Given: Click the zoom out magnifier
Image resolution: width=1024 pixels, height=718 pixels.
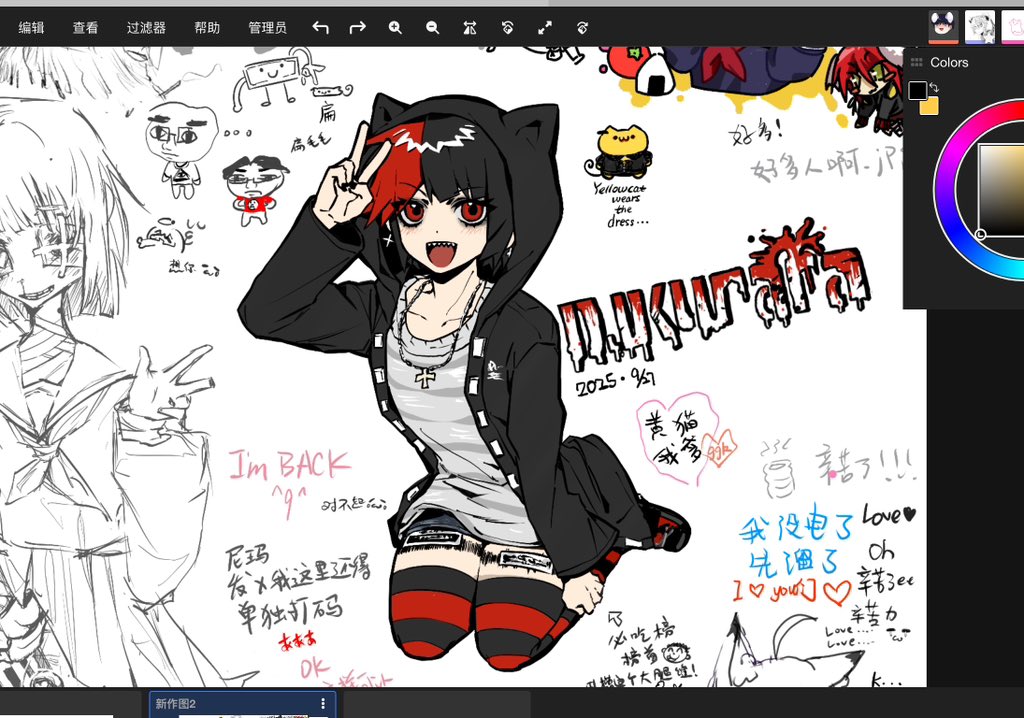Looking at the screenshot, I should (432, 27).
